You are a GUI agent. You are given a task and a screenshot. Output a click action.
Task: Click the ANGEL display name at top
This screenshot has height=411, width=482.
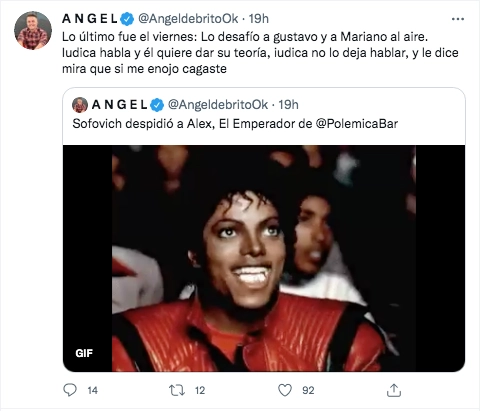tap(90, 19)
